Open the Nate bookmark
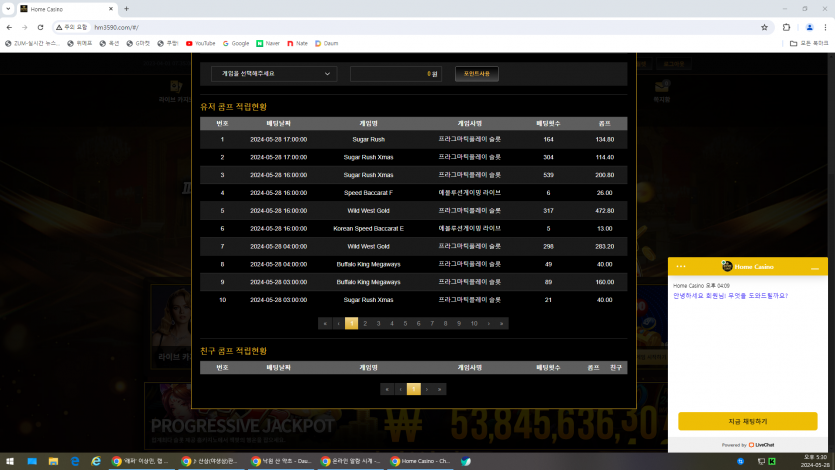 tap(297, 43)
